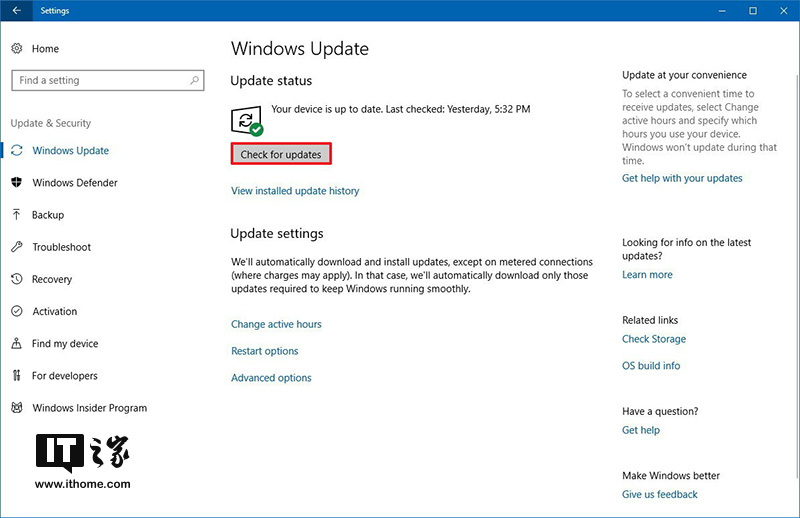
Task: Click the Related links heading
Action: tap(649, 320)
